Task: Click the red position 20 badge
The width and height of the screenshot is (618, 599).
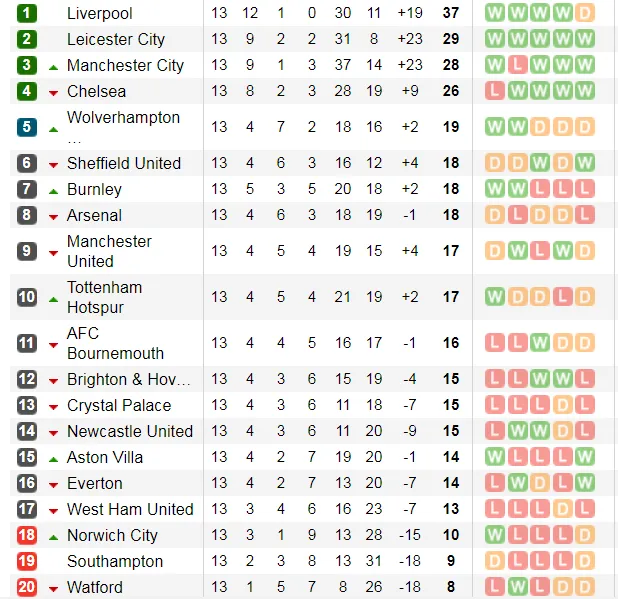Action: tap(26, 587)
